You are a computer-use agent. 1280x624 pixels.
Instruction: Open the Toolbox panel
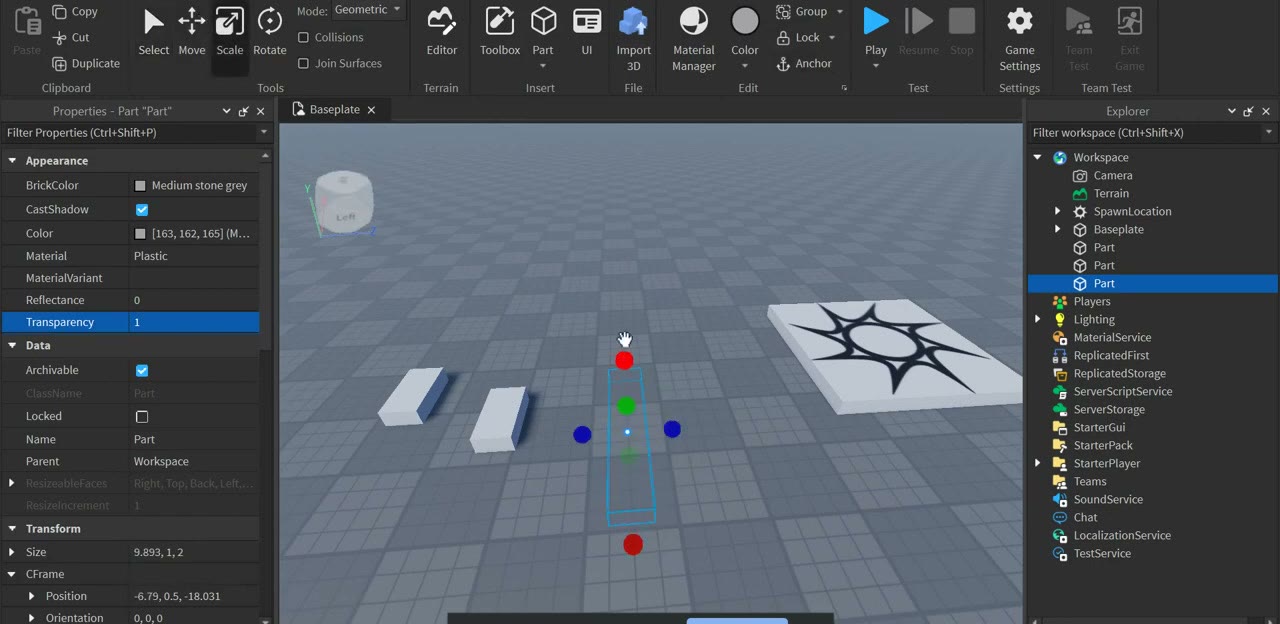tap(500, 32)
